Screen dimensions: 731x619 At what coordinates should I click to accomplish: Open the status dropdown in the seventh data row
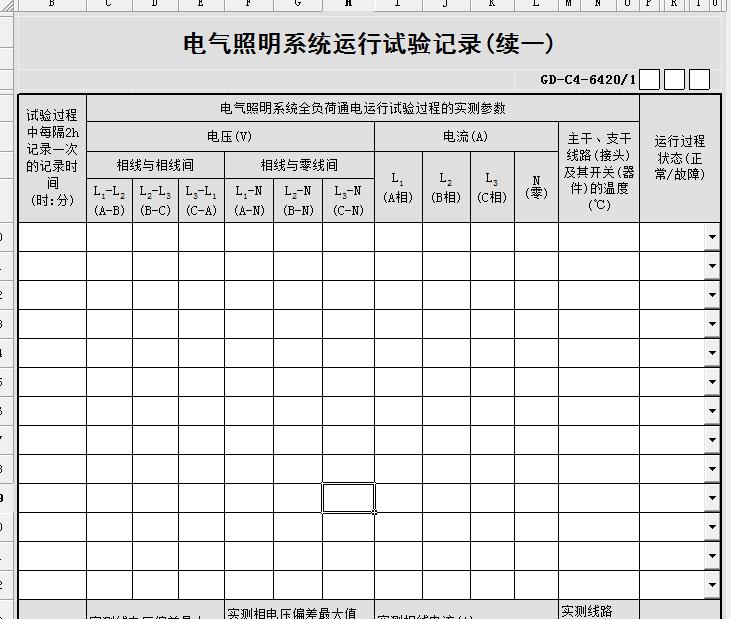712,411
